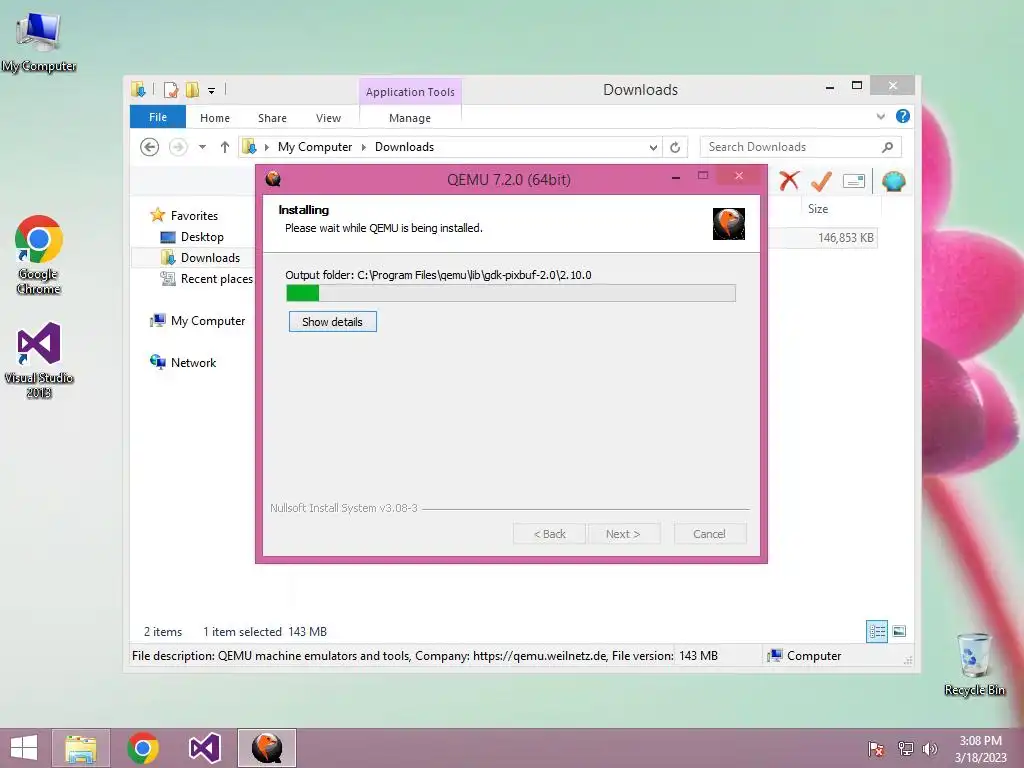Click the quick access Properties icon
This screenshot has width=1024, height=768.
pos(171,90)
